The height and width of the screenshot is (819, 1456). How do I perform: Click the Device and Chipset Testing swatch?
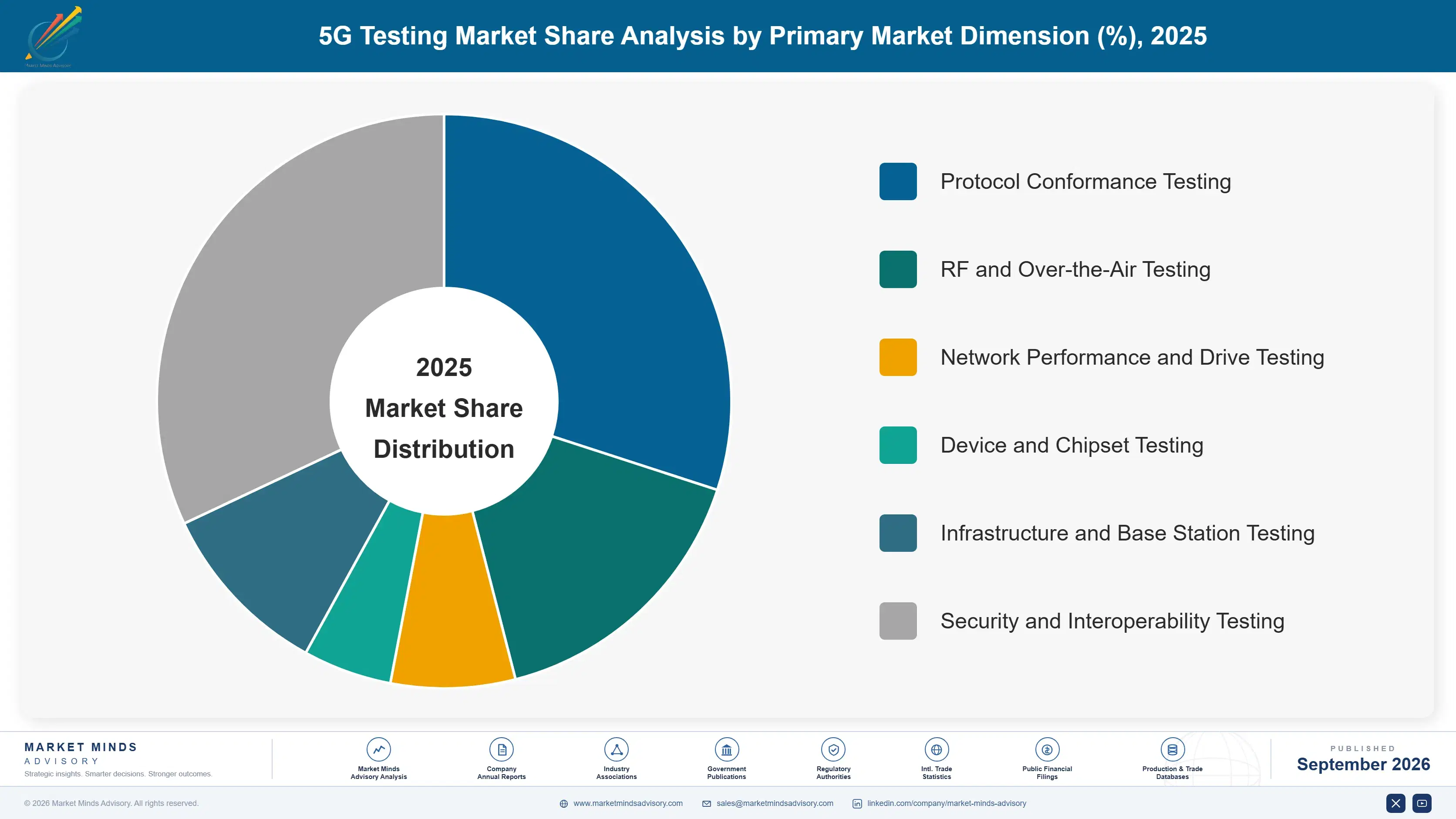coord(897,445)
